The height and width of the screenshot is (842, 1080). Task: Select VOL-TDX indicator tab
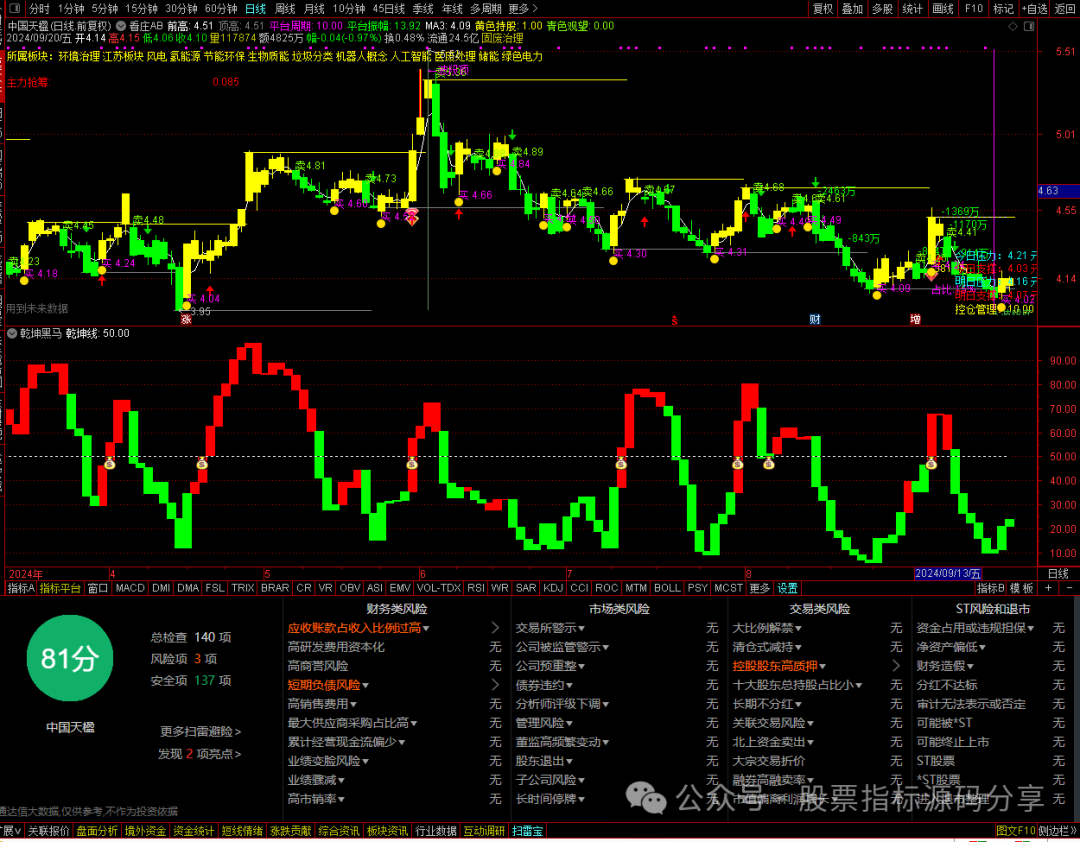(x=439, y=588)
